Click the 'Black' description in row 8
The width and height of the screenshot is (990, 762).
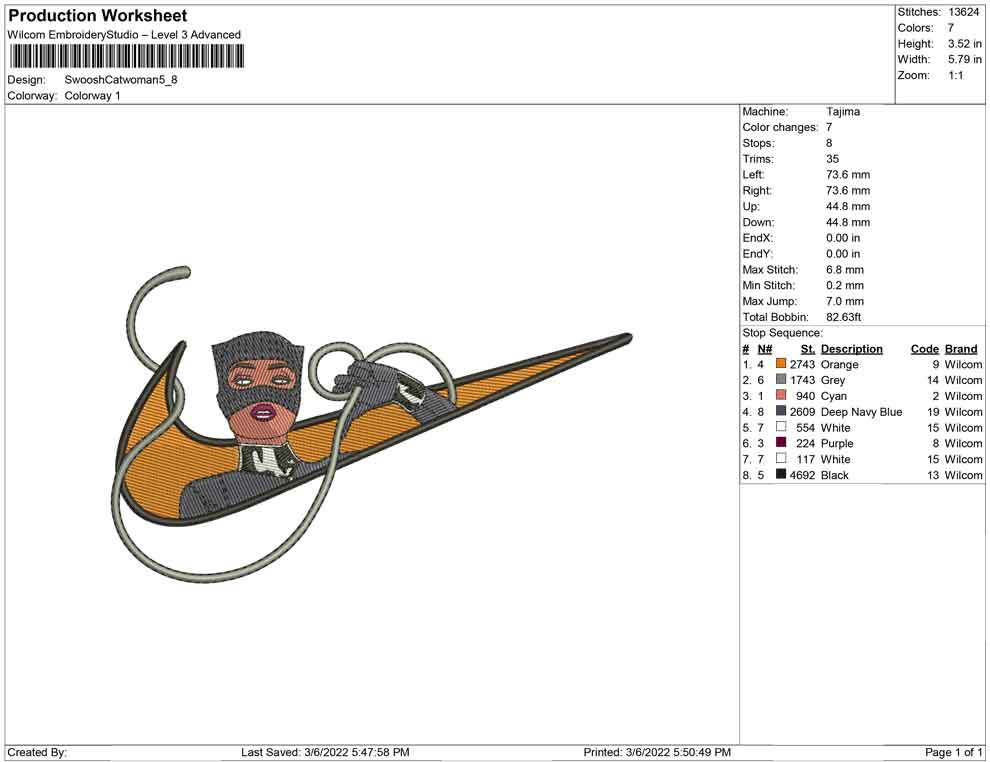(835, 475)
